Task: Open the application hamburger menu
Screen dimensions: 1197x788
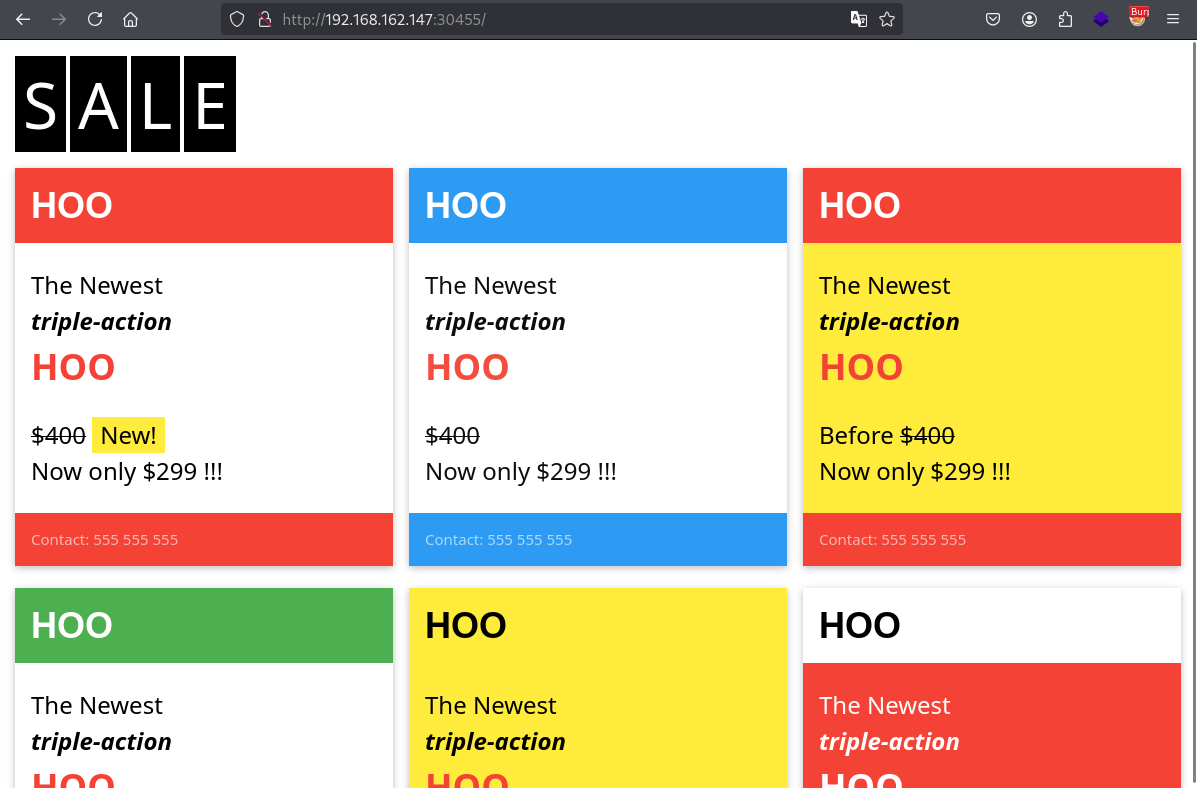Action: point(1173,19)
